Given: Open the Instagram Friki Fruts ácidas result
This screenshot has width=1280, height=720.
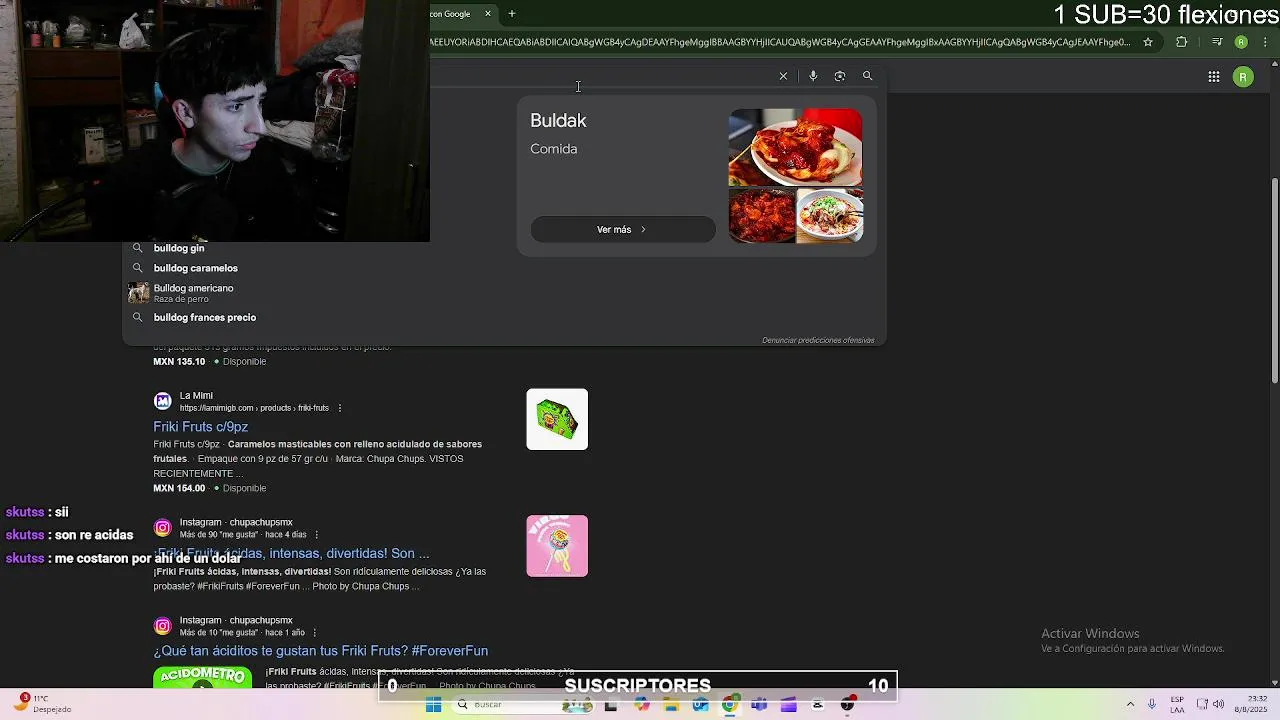Looking at the screenshot, I should [291, 553].
